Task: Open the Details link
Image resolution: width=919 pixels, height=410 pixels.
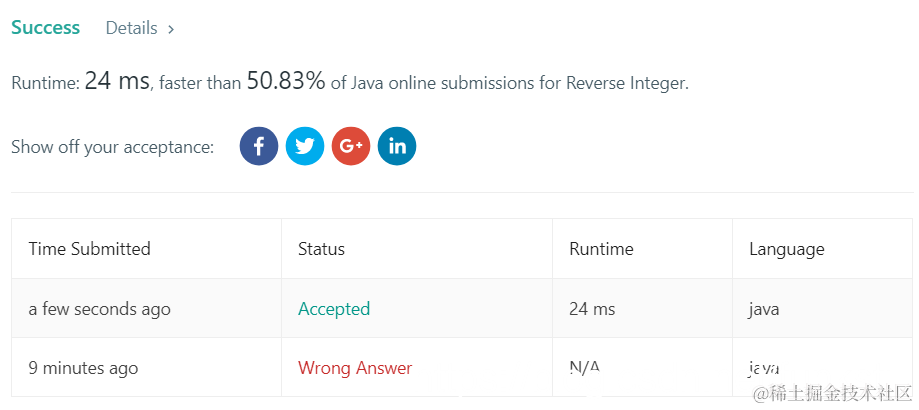Action: pos(131,28)
